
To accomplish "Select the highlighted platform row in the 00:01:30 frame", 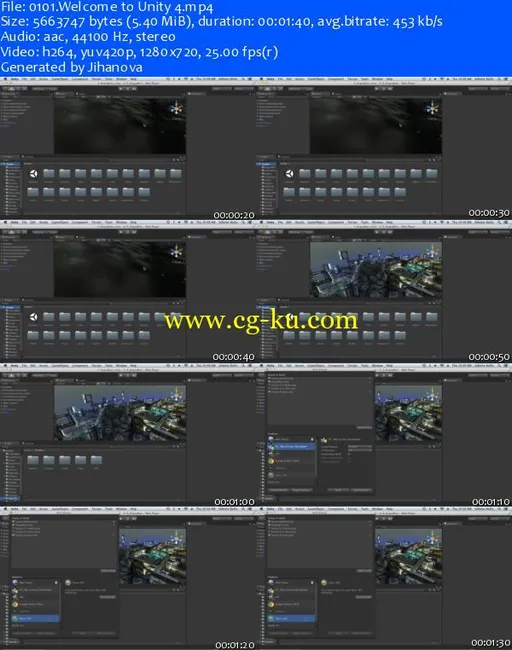I will tap(291, 618).
